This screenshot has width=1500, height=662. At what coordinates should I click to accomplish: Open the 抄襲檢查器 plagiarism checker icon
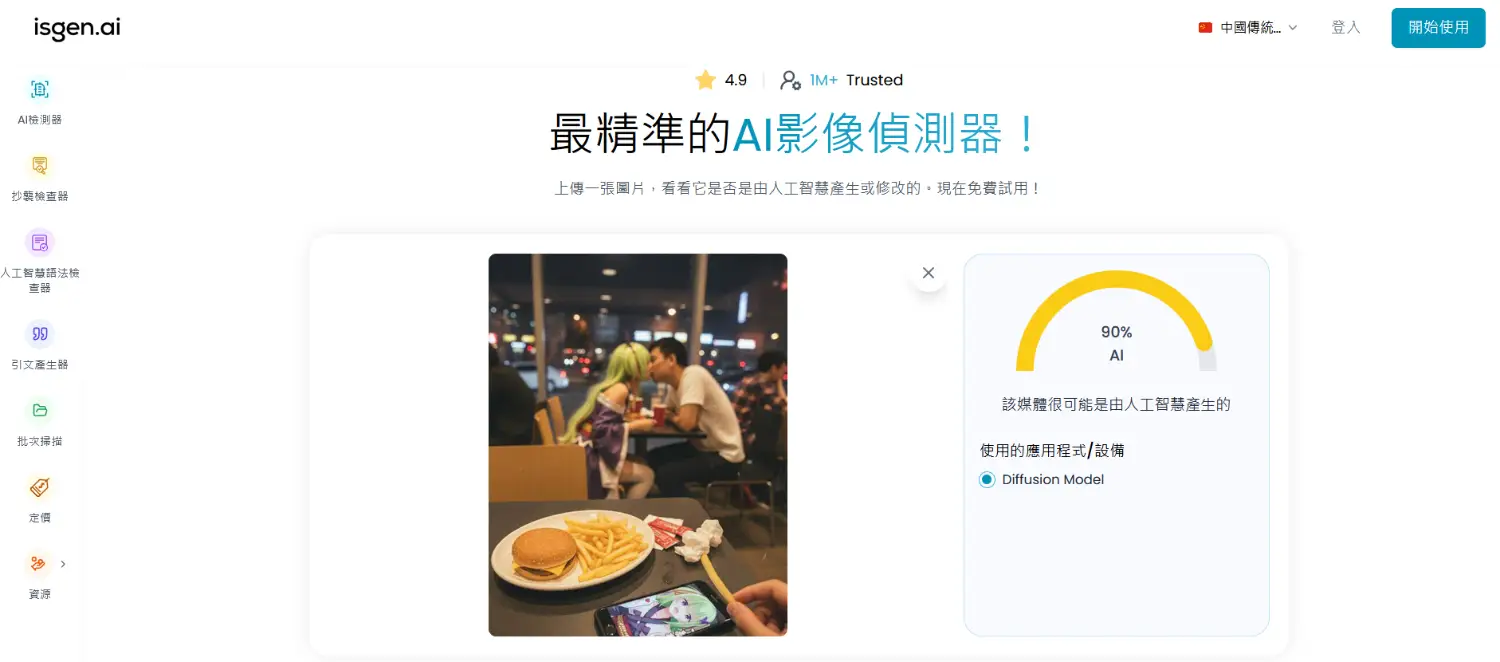(x=40, y=166)
